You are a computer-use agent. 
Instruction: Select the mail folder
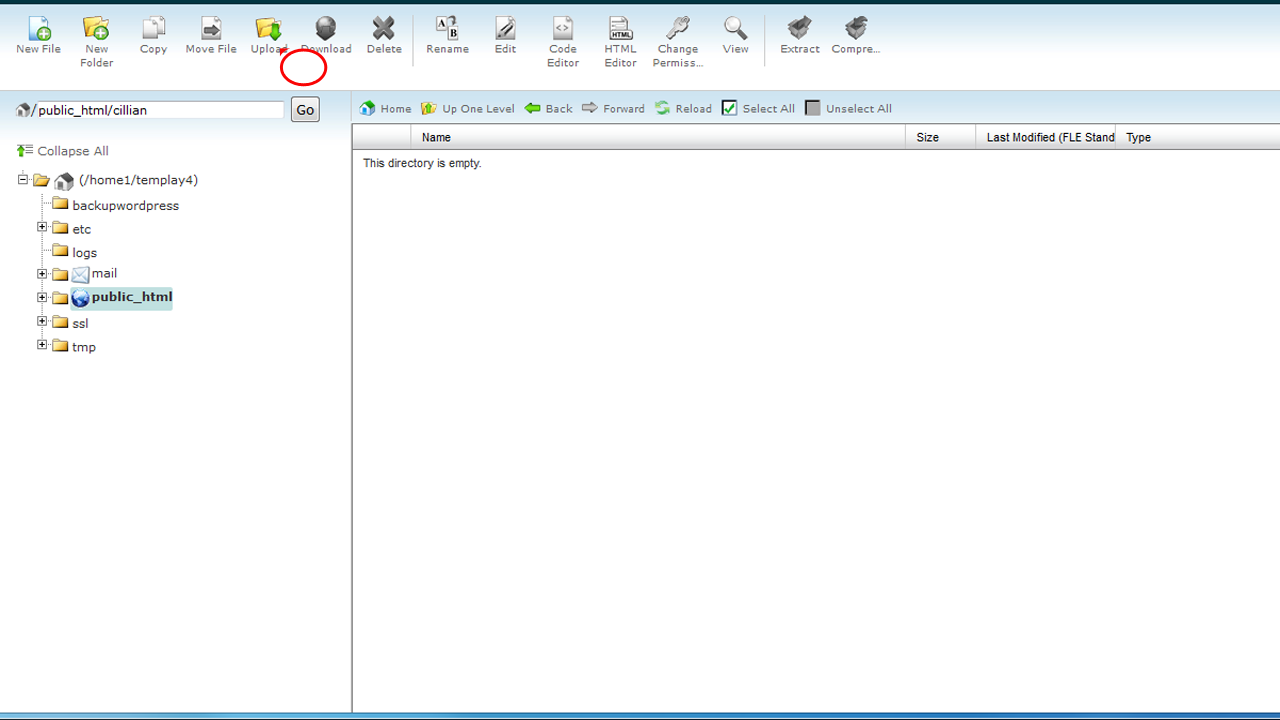(x=104, y=273)
